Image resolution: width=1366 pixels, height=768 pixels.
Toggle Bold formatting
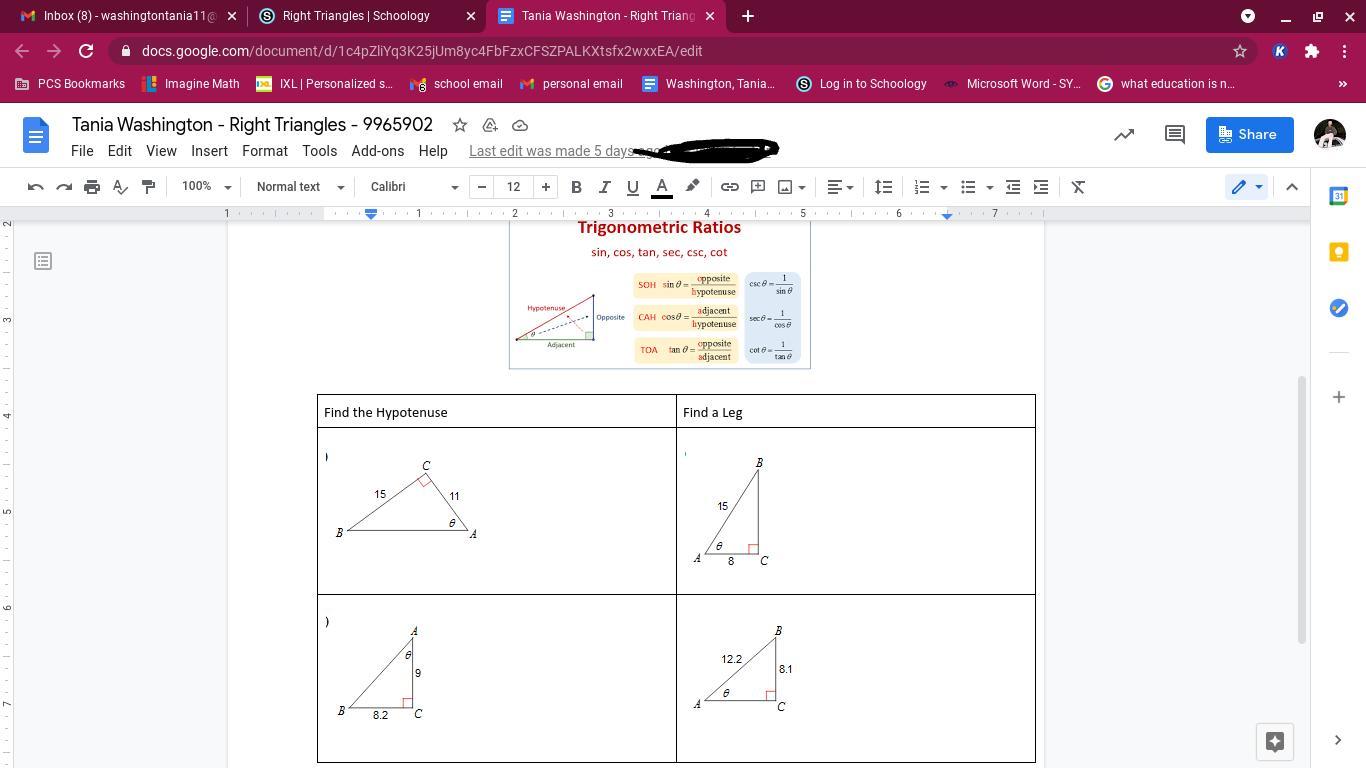coord(576,187)
